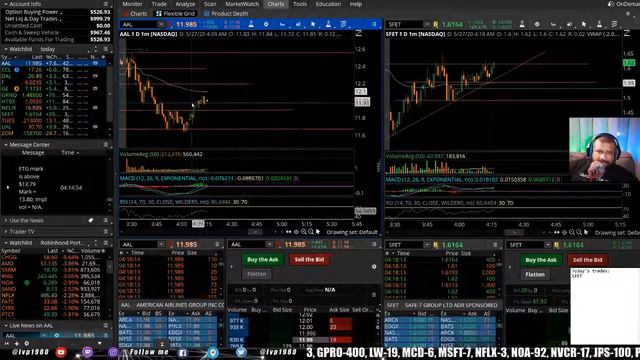Switch to the Flexible Grid tab
This screenshot has height=360, width=640.
coord(175,13)
